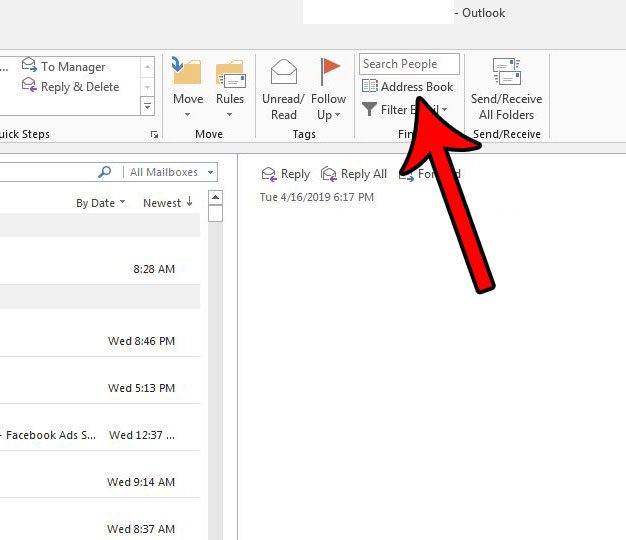Click the Search People field
This screenshot has height=540, width=626.
point(409,64)
